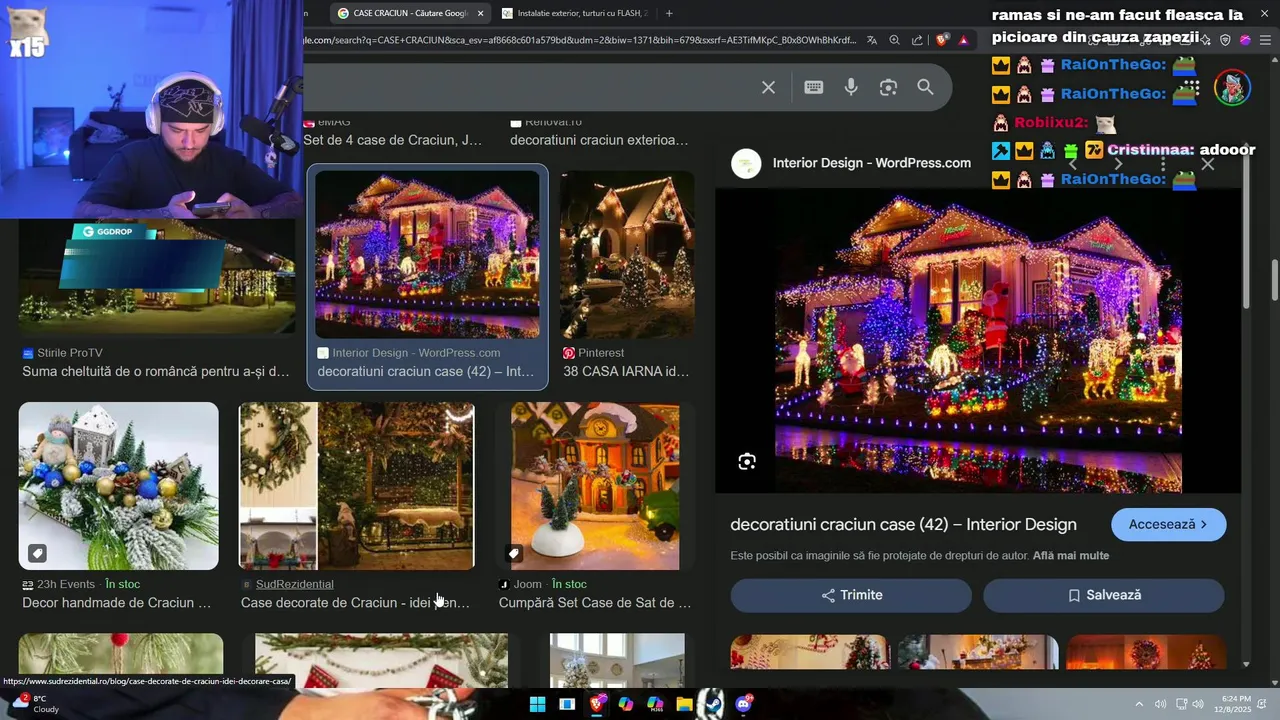
Task: Open the Microsoft 365 taskbar app
Action: (655, 704)
